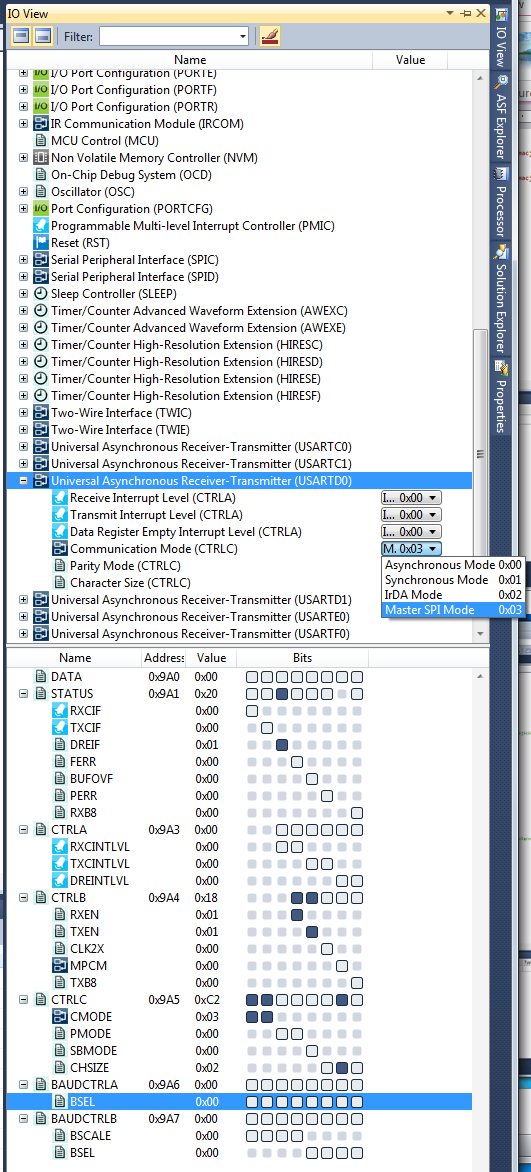Screen dimensions: 531x1172
Task: Click the CMODE register field icon
Action: click(60, 1017)
